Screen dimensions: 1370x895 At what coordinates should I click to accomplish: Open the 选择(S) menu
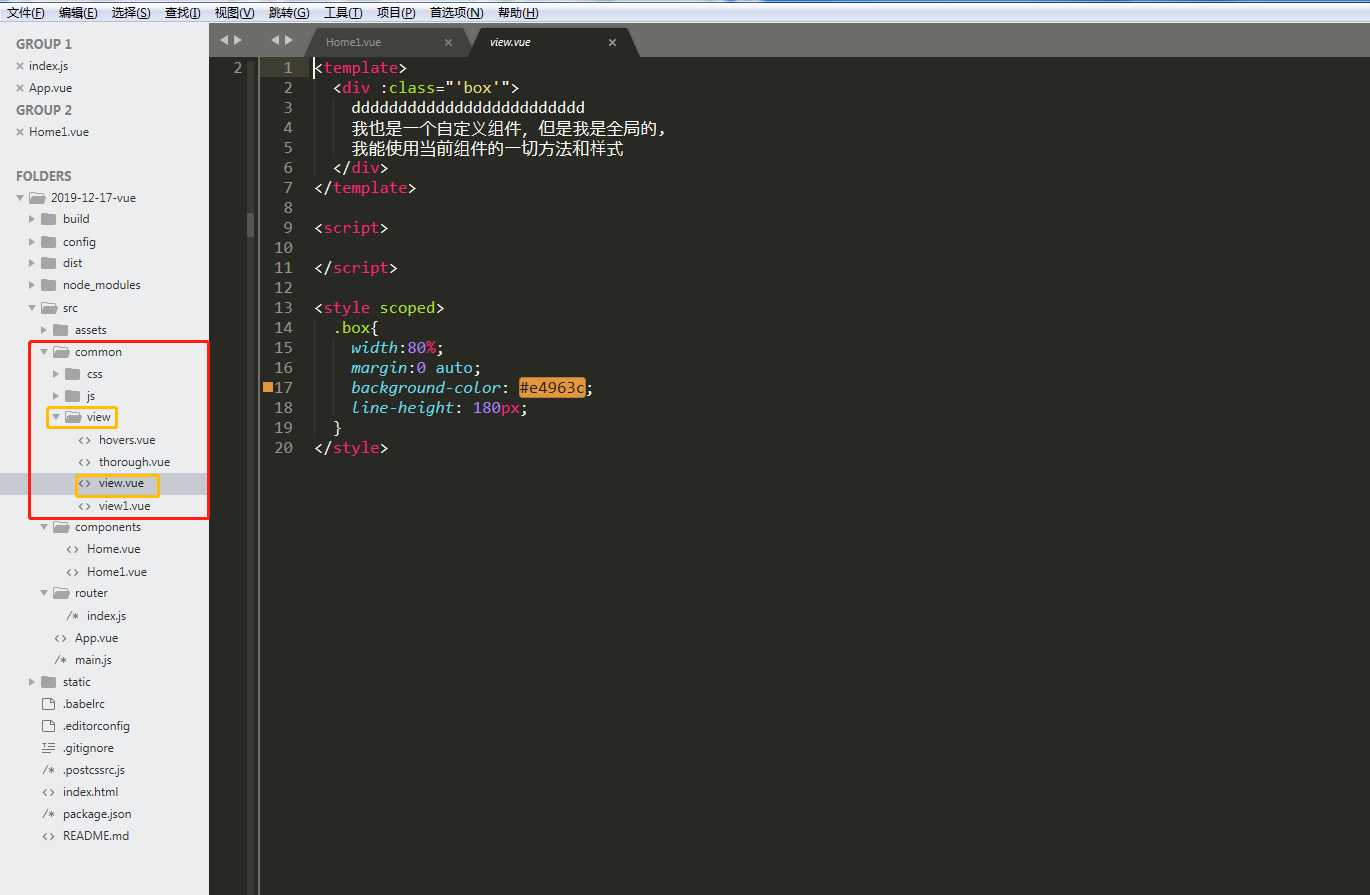(131, 12)
